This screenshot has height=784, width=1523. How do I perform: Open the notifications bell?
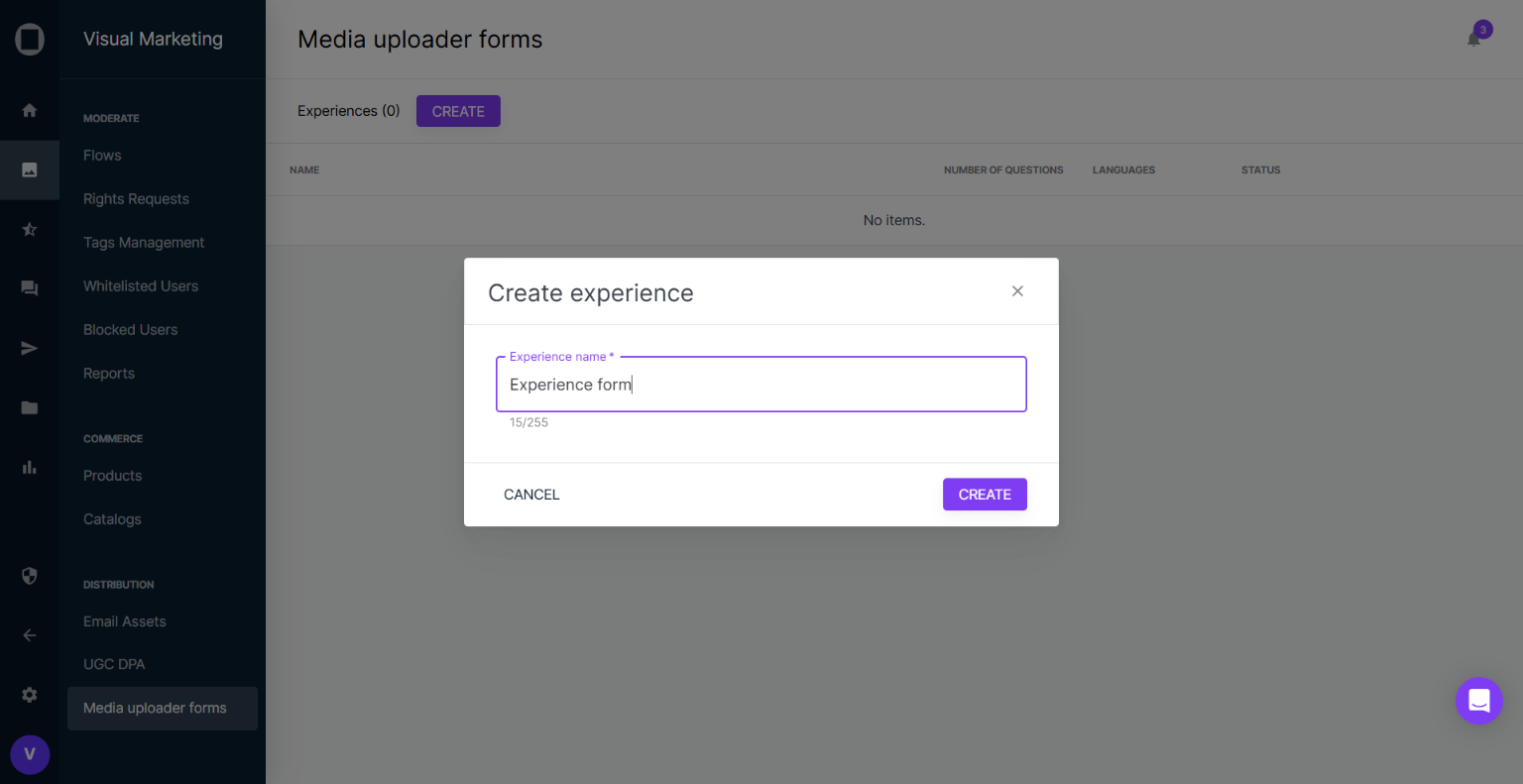[1474, 39]
